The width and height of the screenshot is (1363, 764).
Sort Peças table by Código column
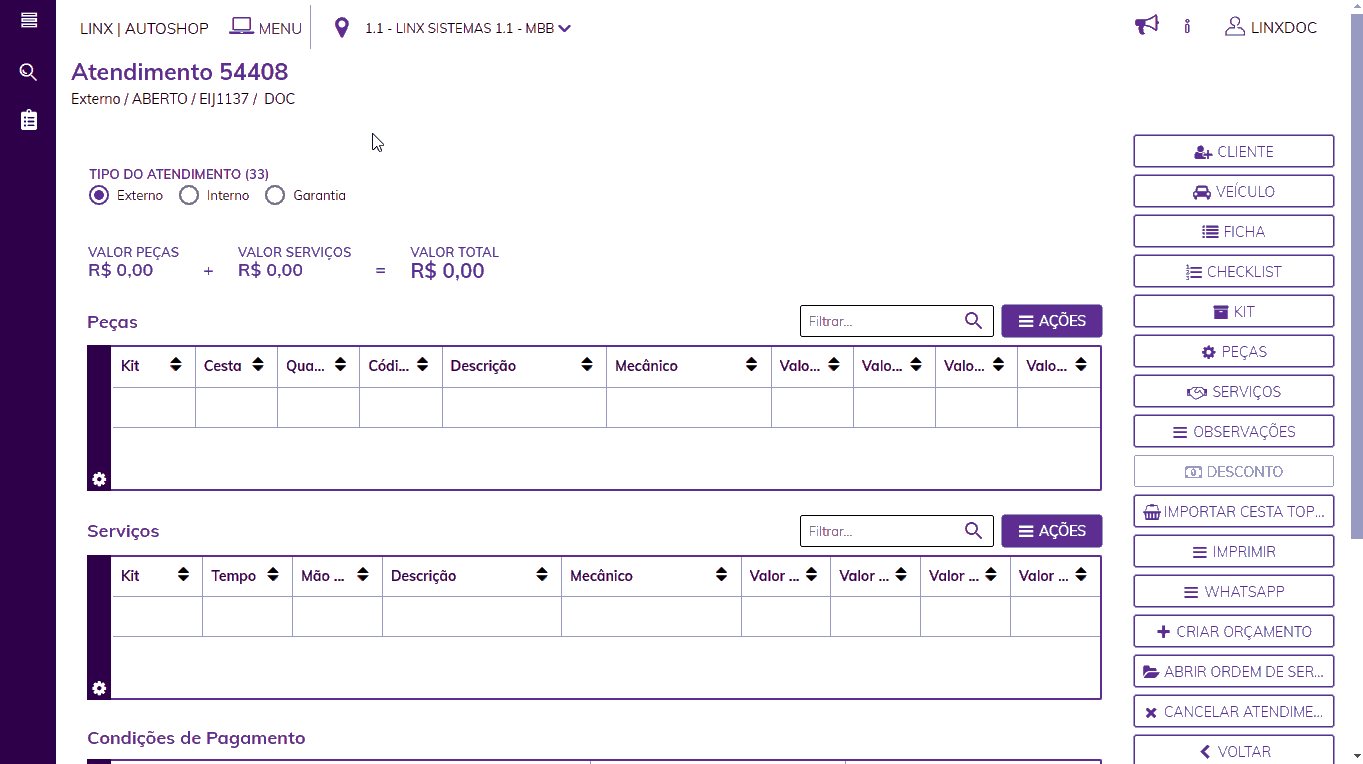point(423,366)
